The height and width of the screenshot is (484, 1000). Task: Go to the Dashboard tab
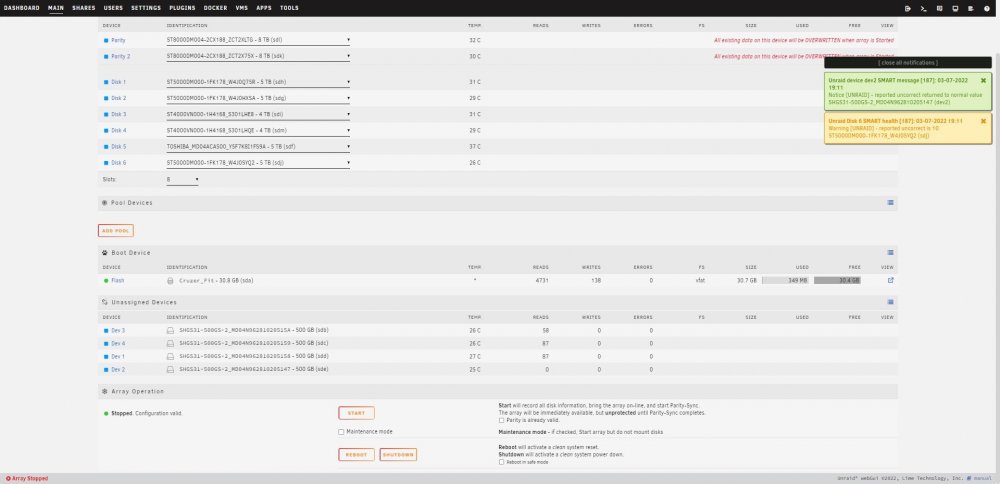click(x=22, y=8)
